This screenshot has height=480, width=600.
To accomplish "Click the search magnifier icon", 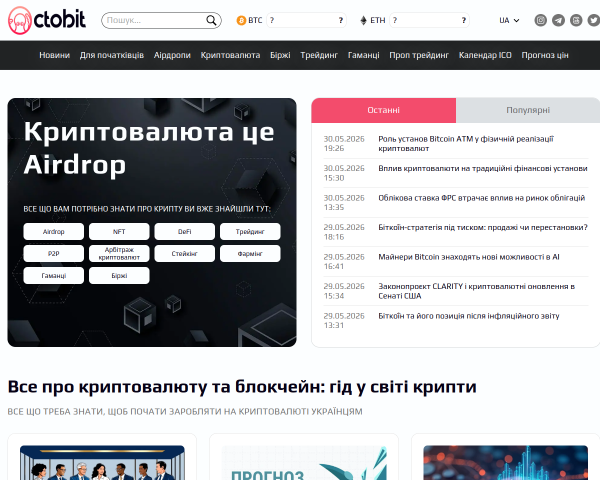I will pos(211,20).
